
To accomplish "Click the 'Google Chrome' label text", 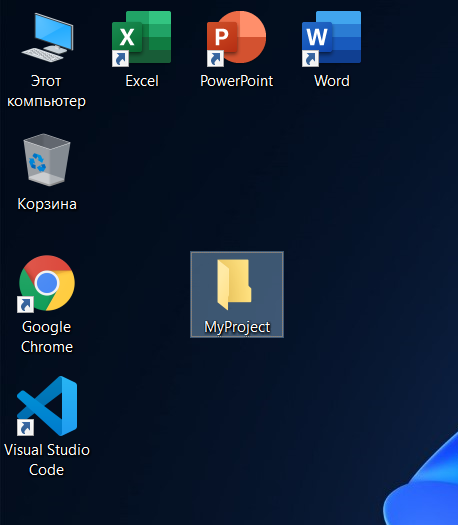I will 47,337.
